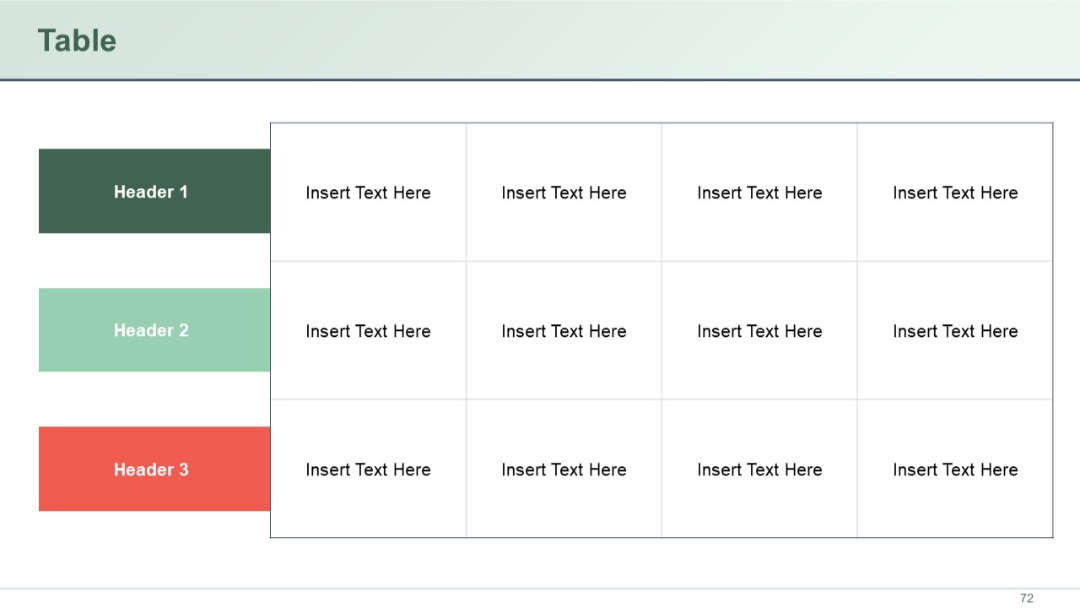Screen dimensions: 1080x608
Task: Click "Insert Text Here" in last Header 2 cell
Action: (955, 330)
